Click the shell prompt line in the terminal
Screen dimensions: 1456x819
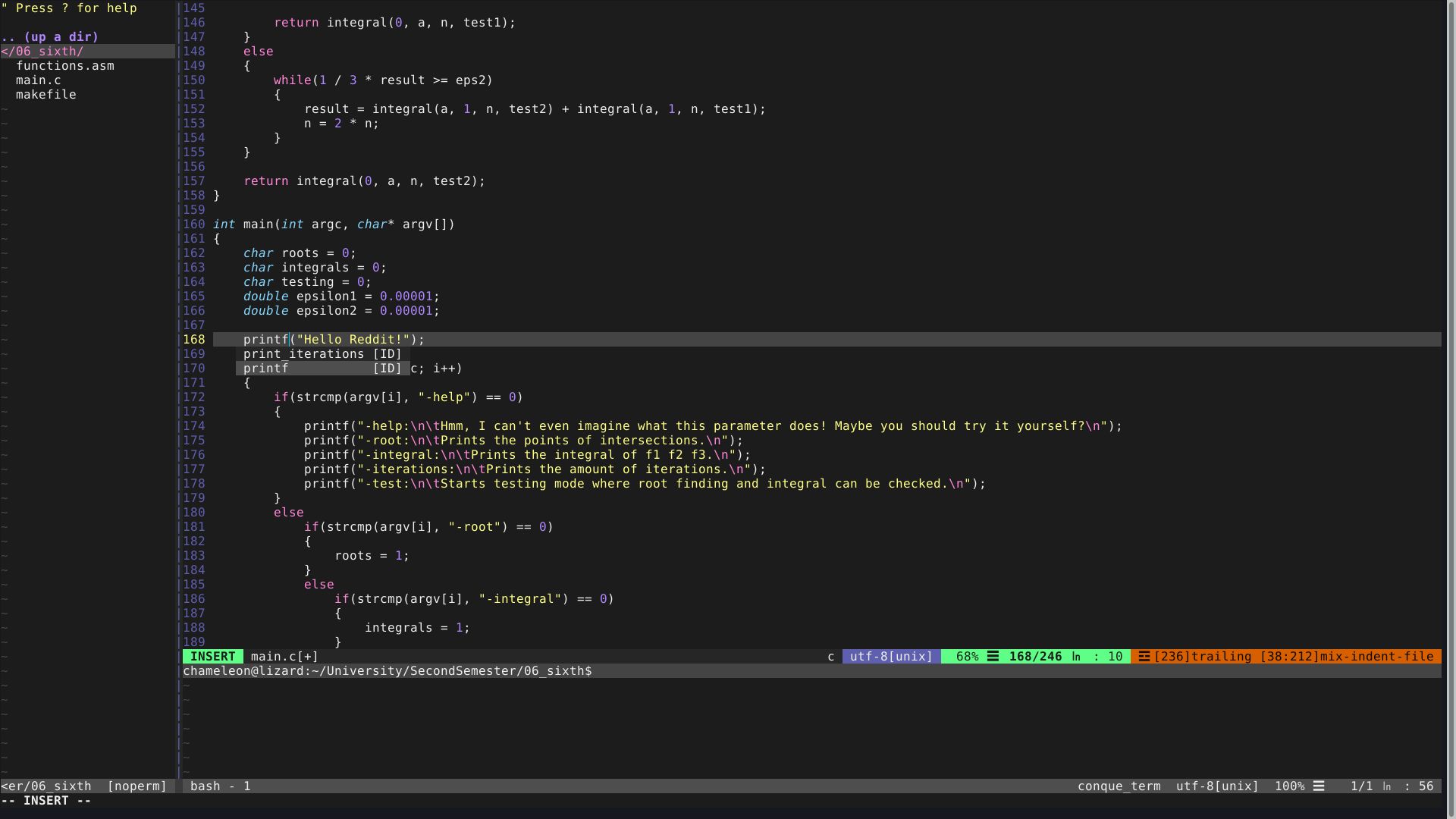387,670
